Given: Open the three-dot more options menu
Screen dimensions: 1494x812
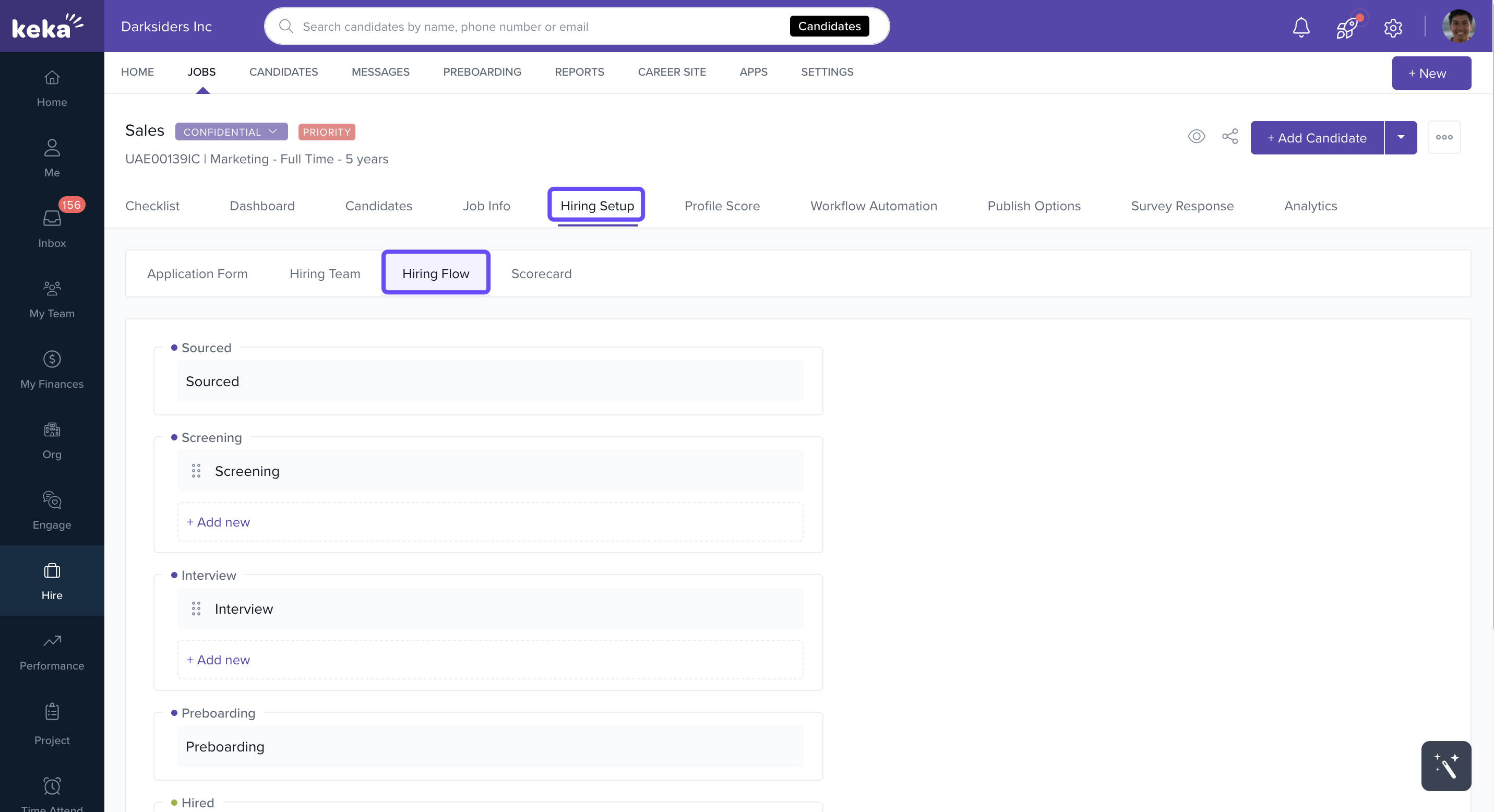Looking at the screenshot, I should [1443, 137].
